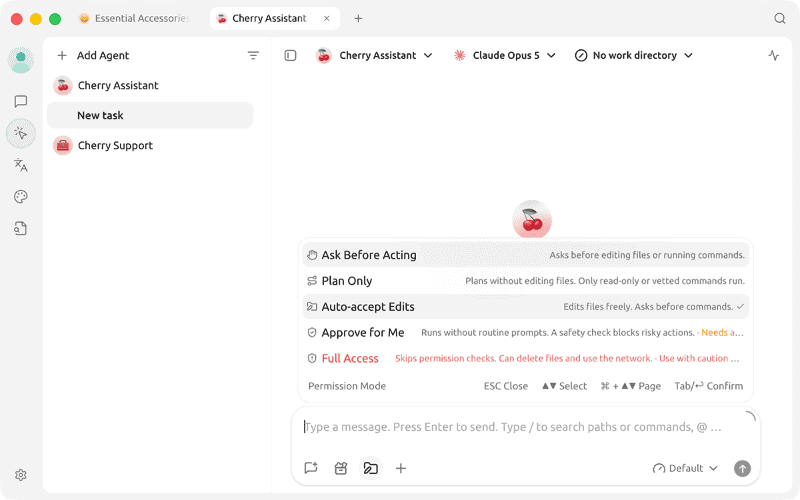
Task: Click the Cherry Assistant avatar in agent list
Action: click(63, 85)
